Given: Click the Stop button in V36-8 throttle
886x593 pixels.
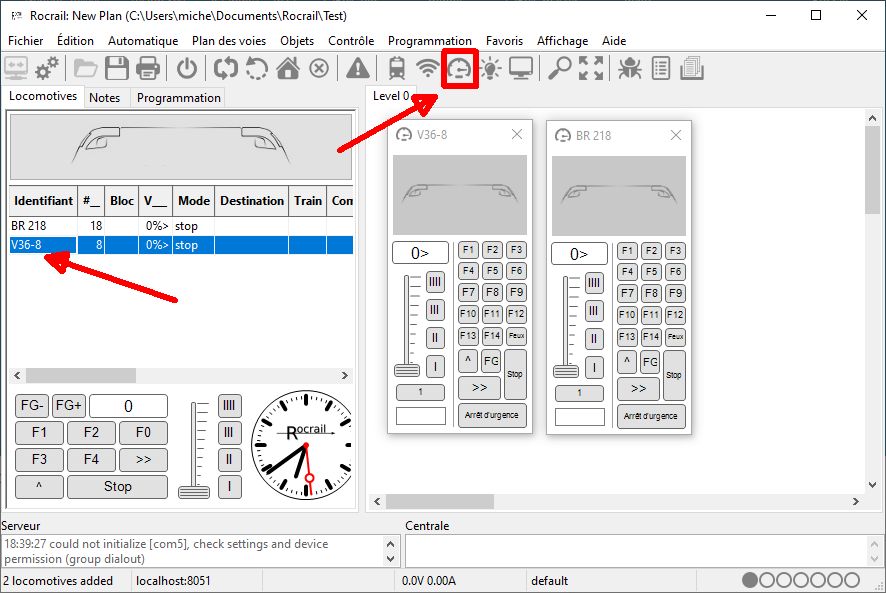Looking at the screenshot, I should coord(515,374).
